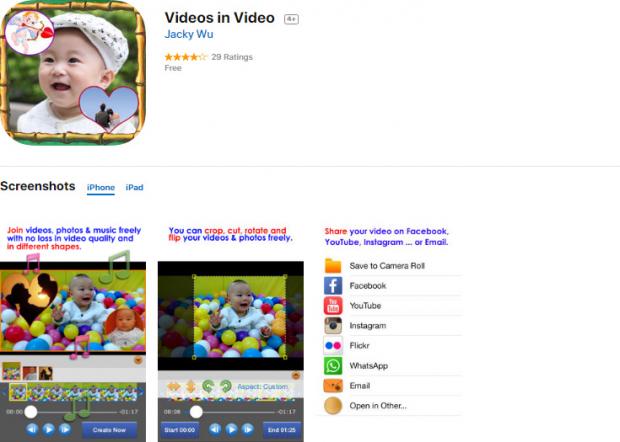Click the Email share icon
This screenshot has height=442, width=620.
pyautogui.click(x=333, y=386)
